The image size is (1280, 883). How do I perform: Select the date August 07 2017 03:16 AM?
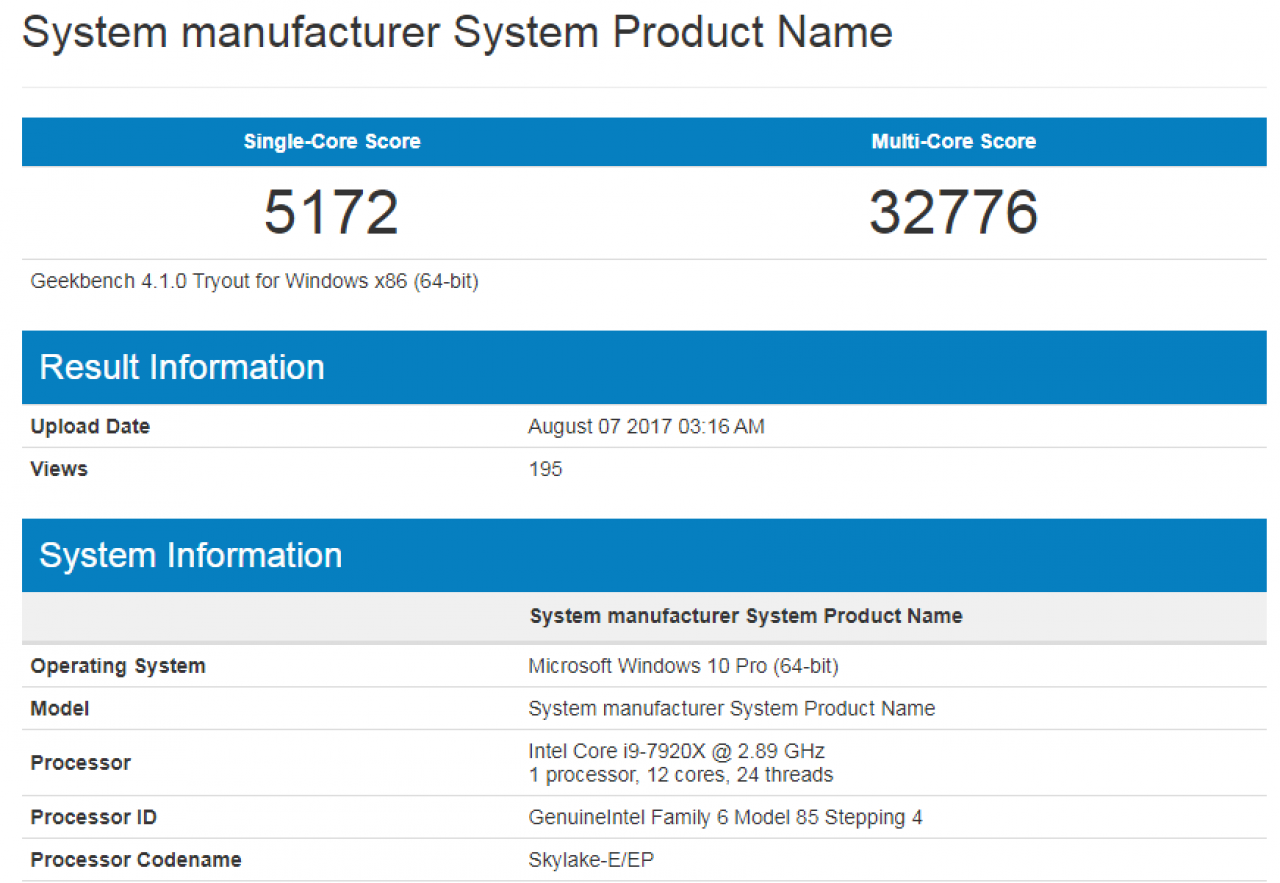pyautogui.click(x=646, y=427)
